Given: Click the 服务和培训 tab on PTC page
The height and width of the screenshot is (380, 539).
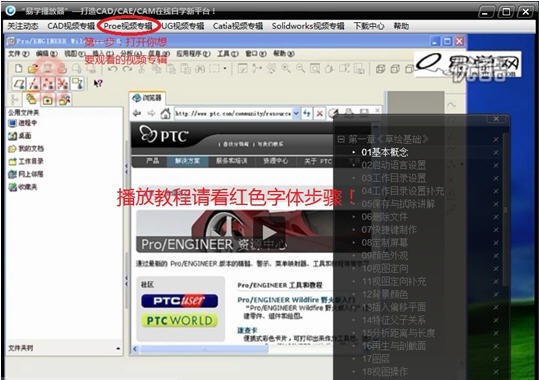Looking at the screenshot, I should pos(231,161).
